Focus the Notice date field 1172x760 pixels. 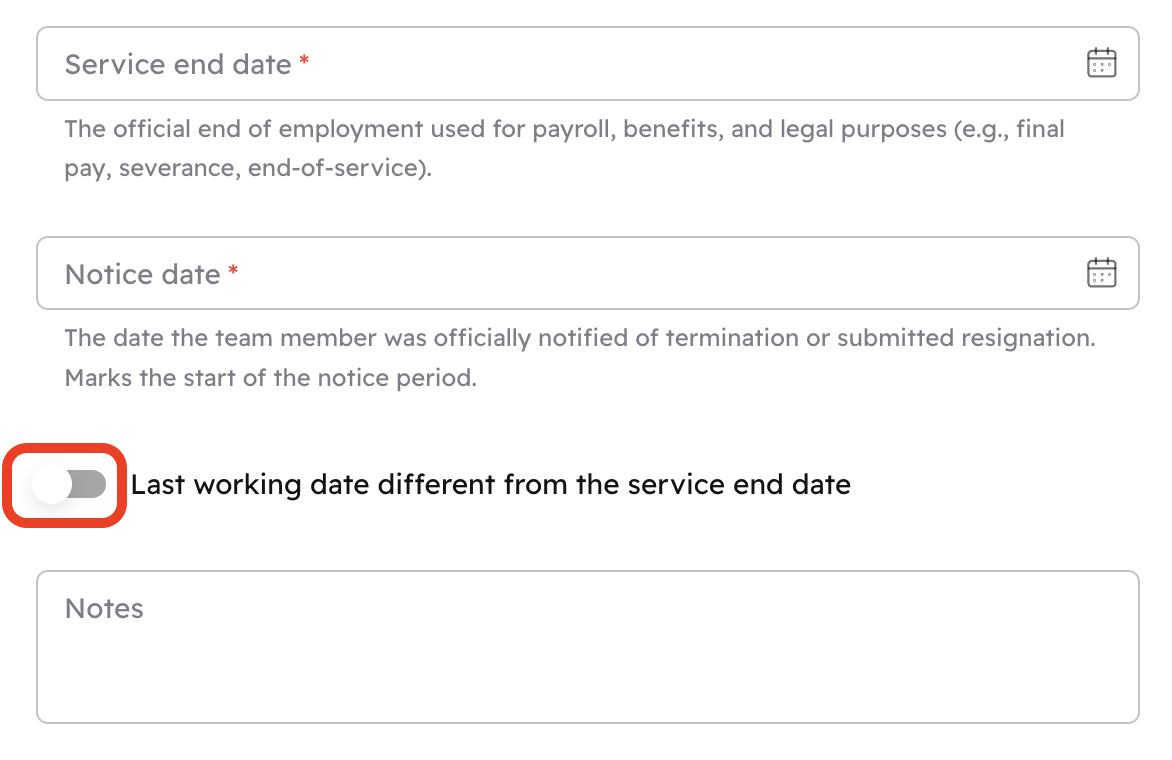click(x=560, y=274)
